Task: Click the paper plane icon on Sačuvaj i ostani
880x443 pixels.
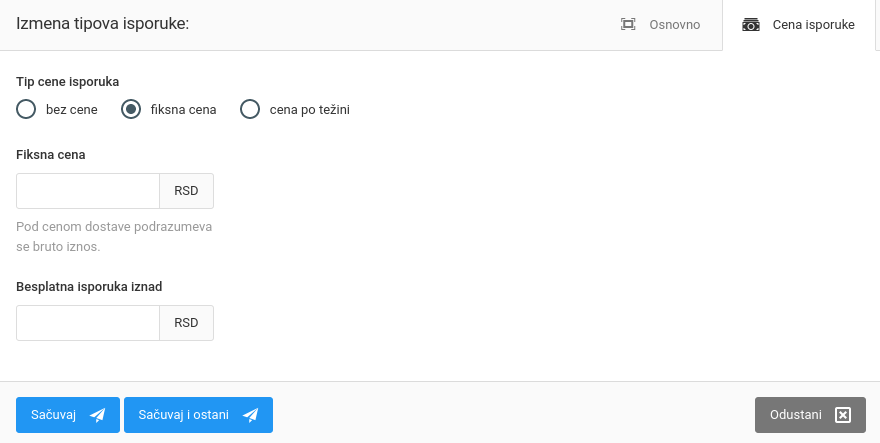Action: click(x=250, y=415)
